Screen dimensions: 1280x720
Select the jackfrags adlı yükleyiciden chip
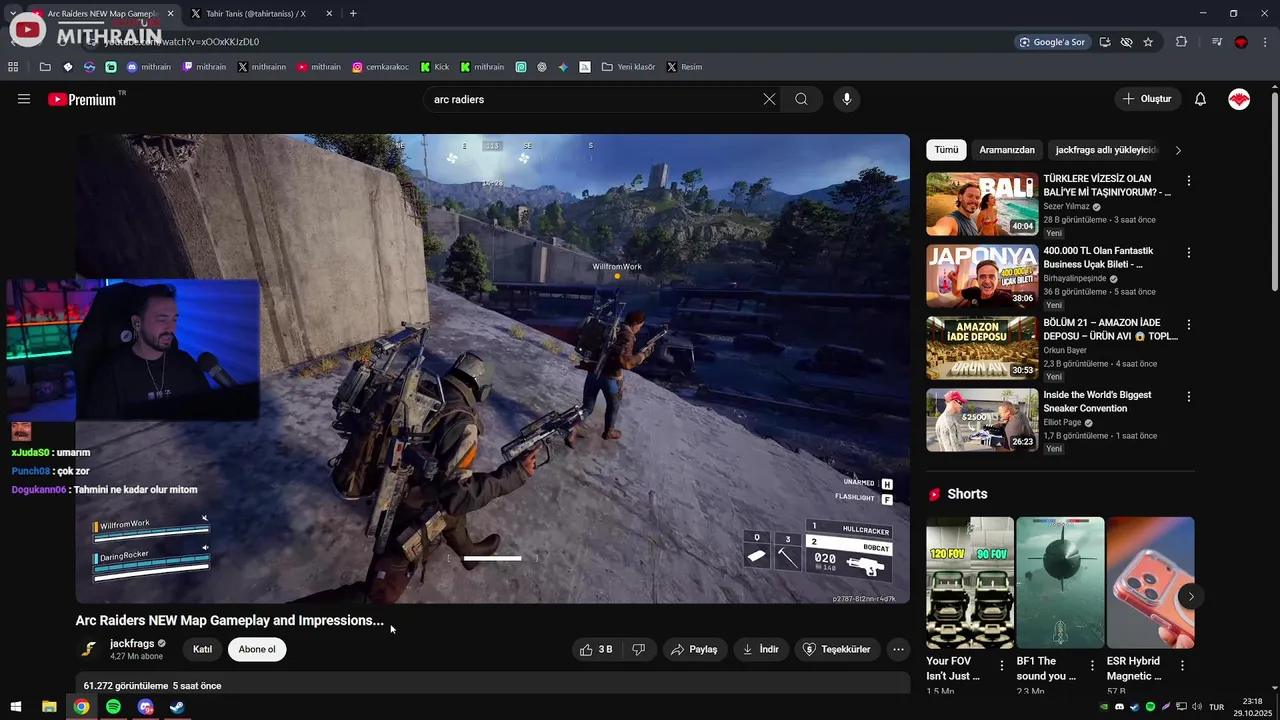pyautogui.click(x=1106, y=150)
